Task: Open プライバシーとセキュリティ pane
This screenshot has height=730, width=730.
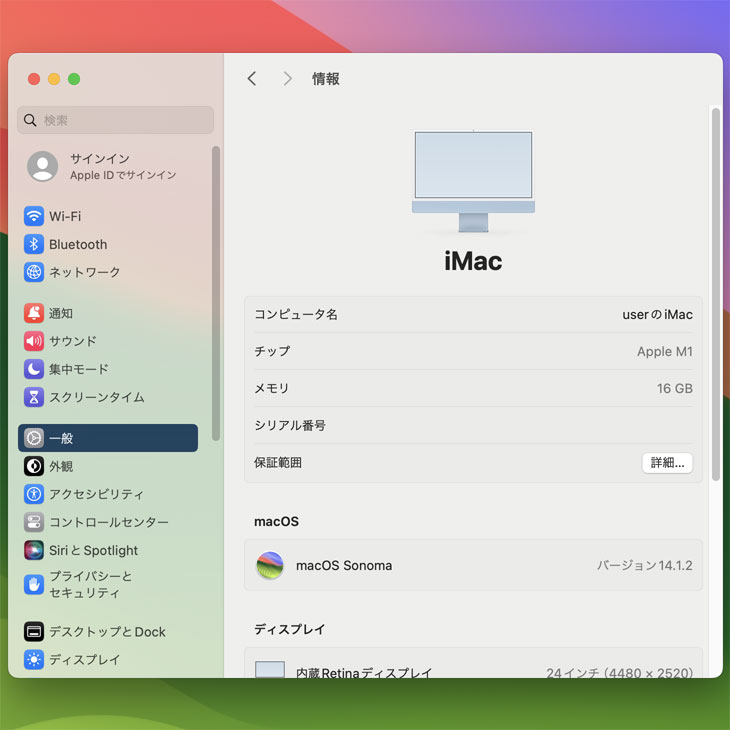Action: pos(90,584)
